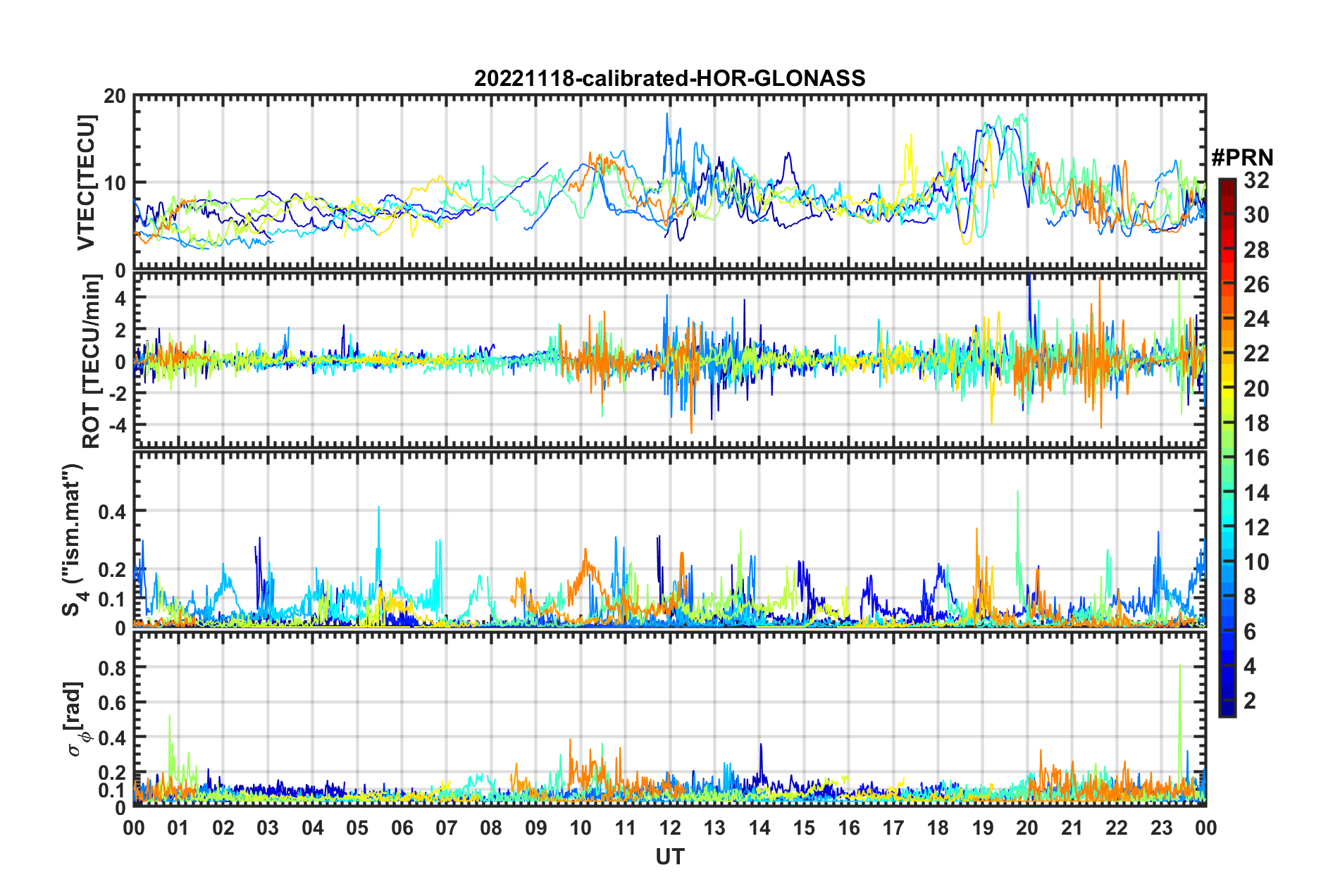
Task: Click colorbar tick label "18"
Action: [1256, 423]
